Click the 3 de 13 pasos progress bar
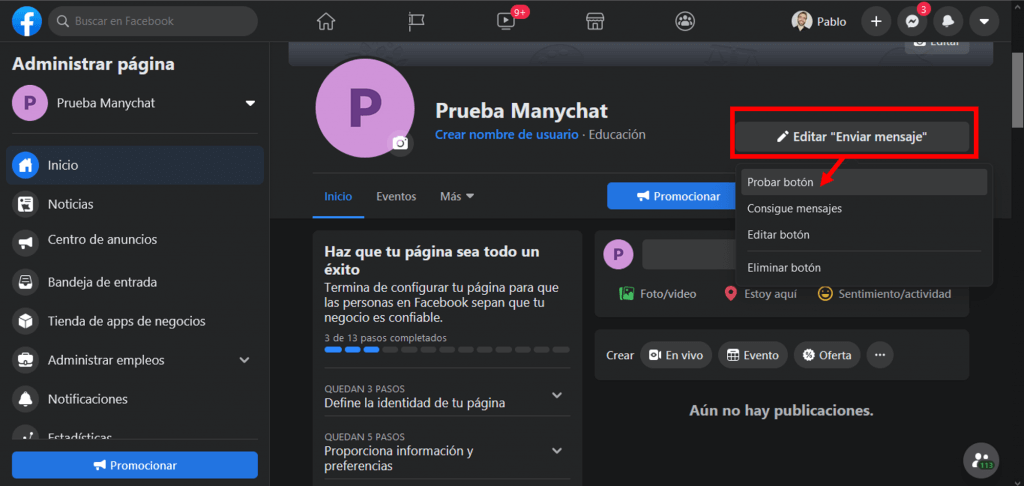 click(447, 350)
